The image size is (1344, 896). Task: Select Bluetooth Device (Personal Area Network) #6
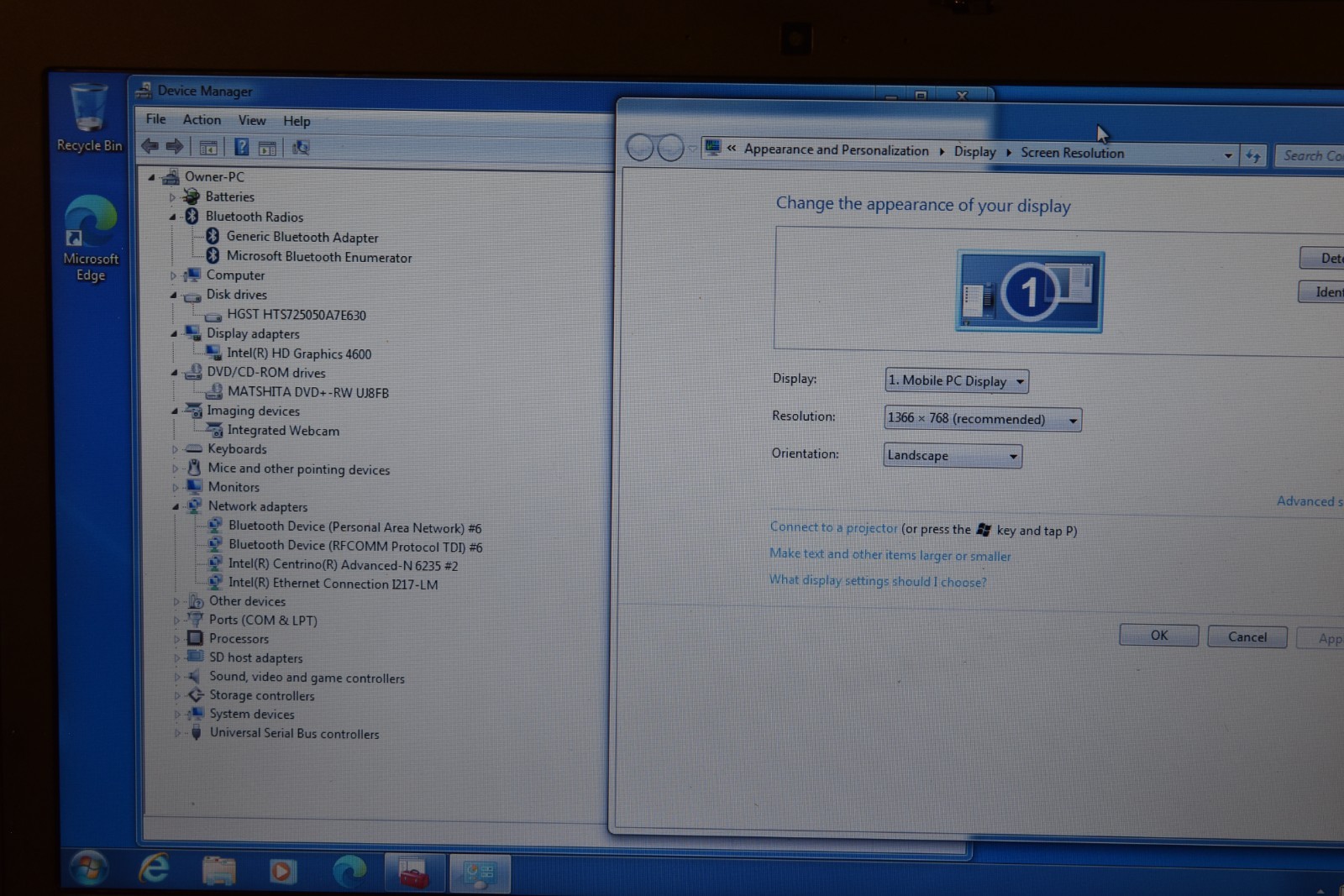(x=355, y=527)
